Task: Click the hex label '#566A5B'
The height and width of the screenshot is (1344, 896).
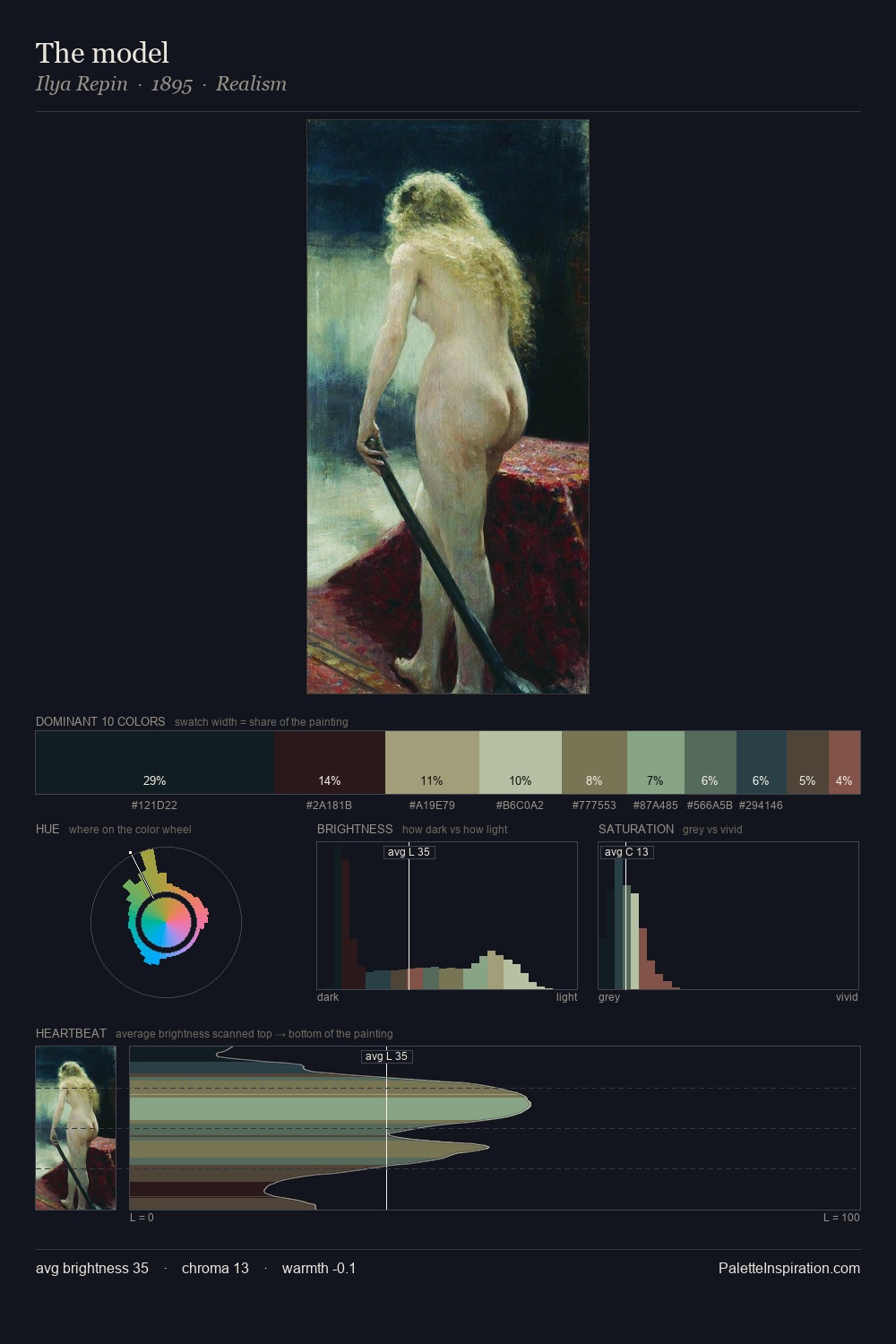Action: (x=710, y=806)
